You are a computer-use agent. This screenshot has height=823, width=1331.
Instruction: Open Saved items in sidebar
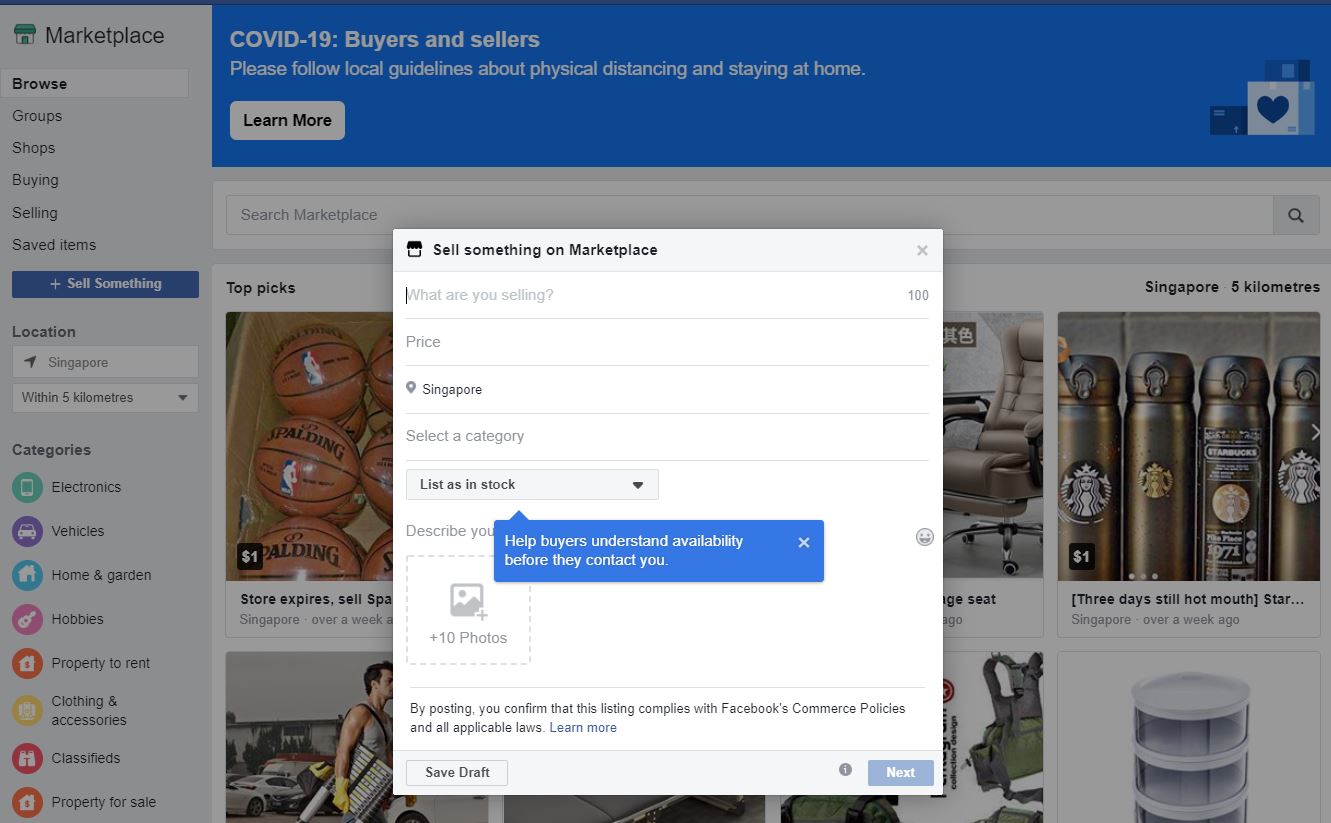(54, 245)
